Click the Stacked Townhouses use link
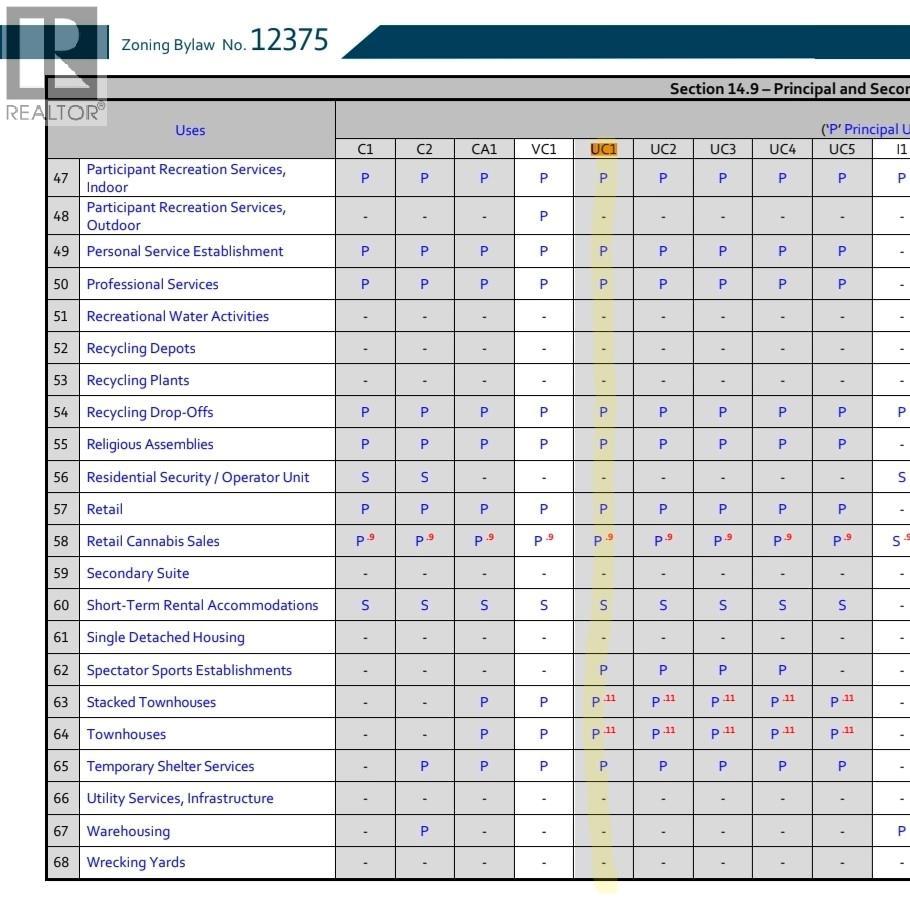Image resolution: width=910 pixels, height=906 pixels. [x=151, y=702]
